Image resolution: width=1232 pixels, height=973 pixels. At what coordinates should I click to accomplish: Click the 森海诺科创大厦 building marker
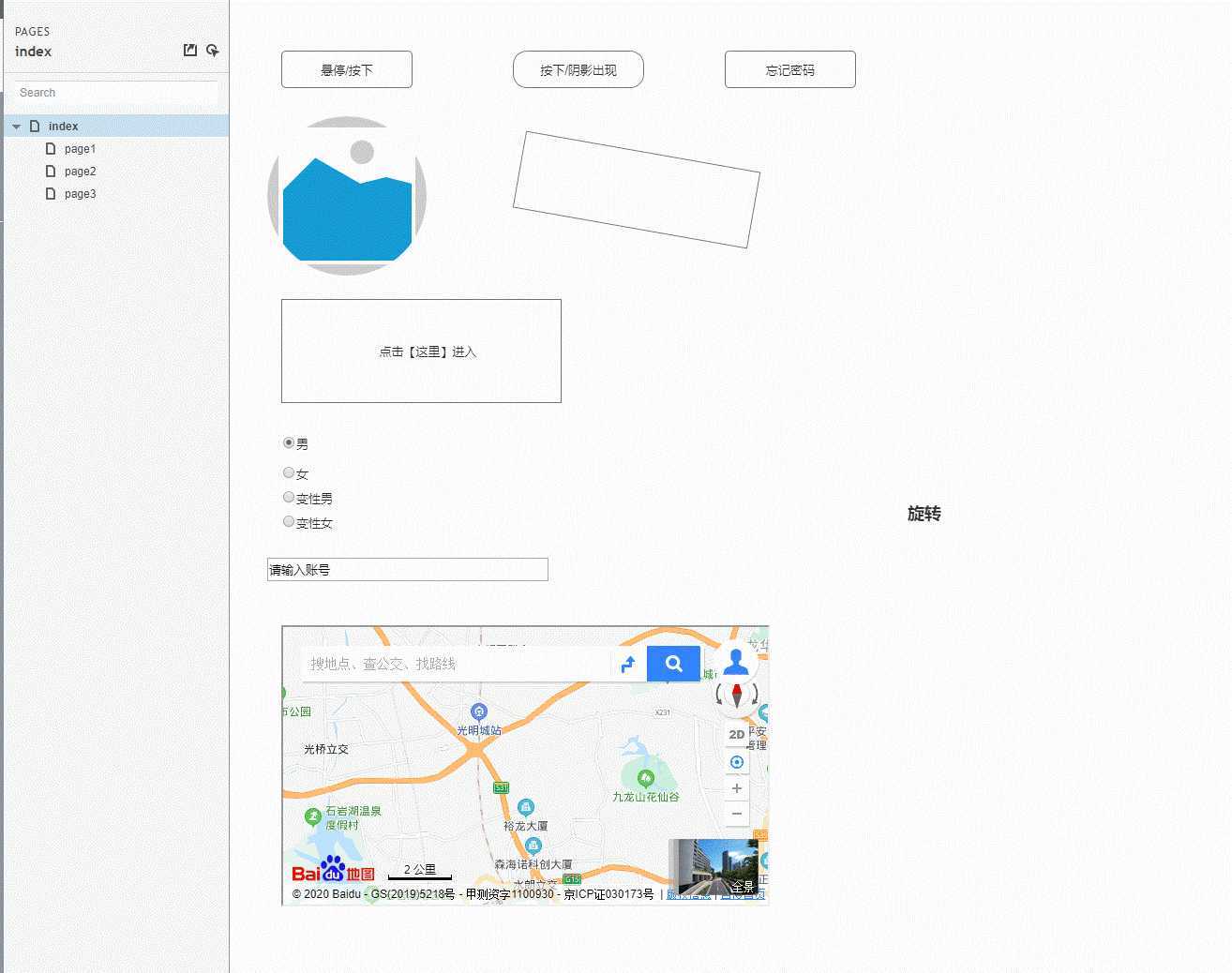point(533,846)
